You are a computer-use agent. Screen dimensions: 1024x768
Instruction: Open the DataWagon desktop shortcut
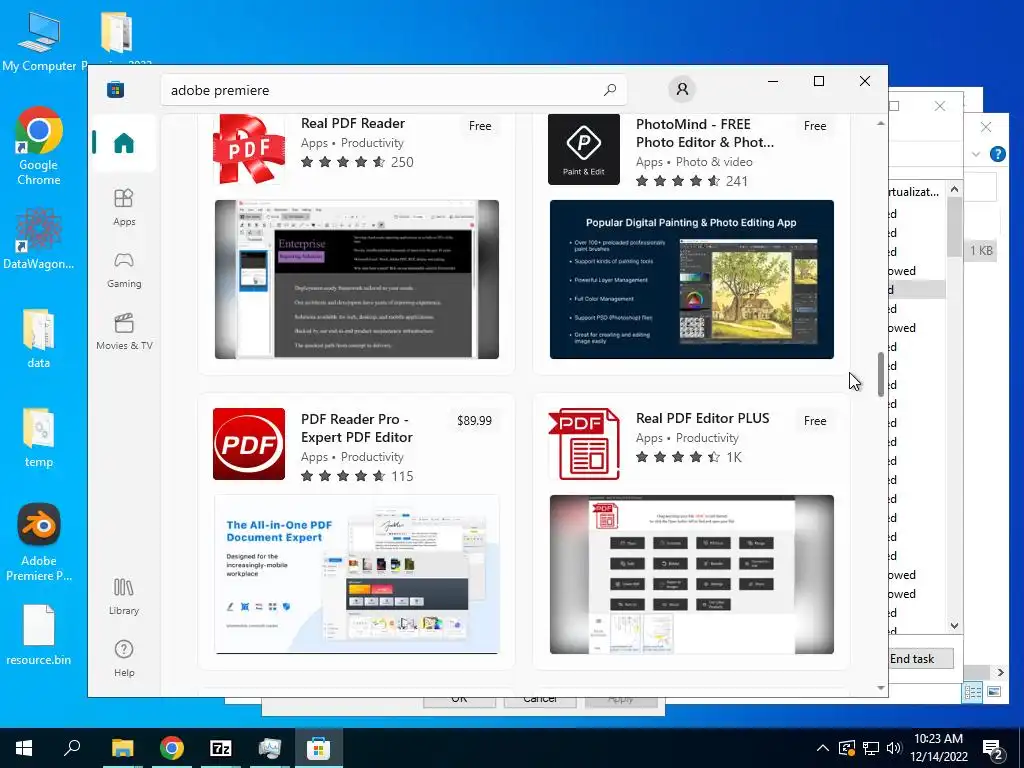(39, 240)
